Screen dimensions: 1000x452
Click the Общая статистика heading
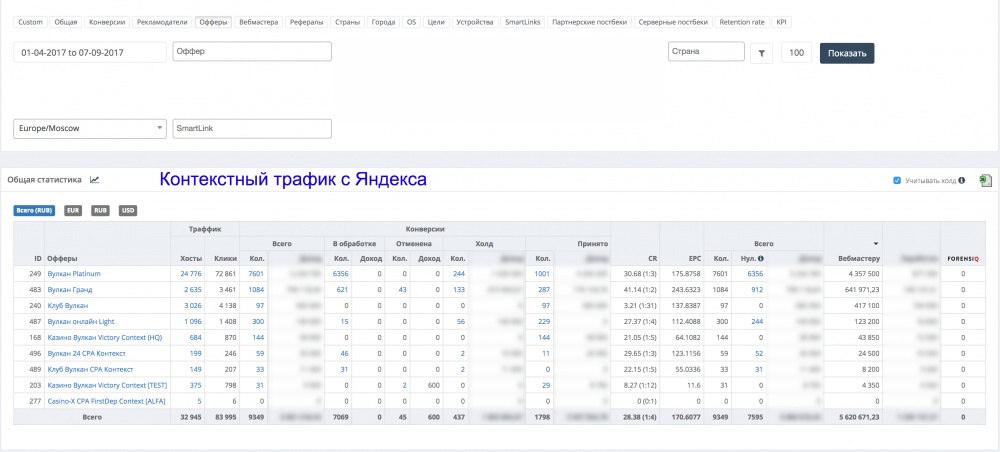pyautogui.click(x=45, y=180)
